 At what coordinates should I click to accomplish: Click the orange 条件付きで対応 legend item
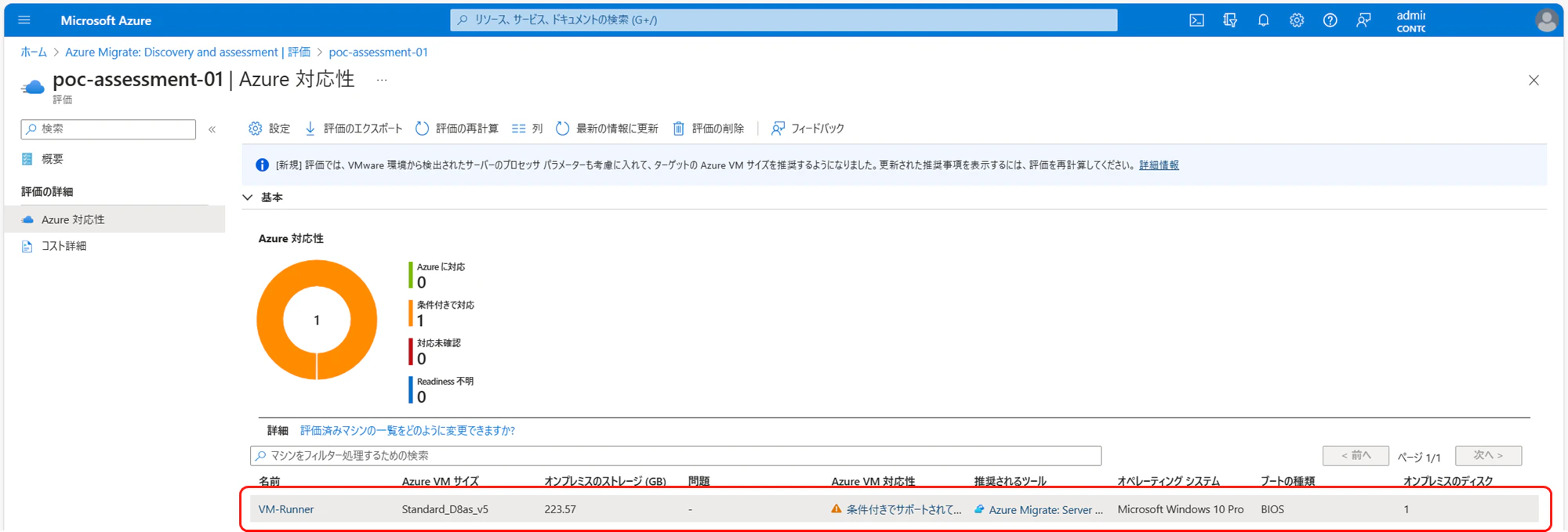pos(441,313)
